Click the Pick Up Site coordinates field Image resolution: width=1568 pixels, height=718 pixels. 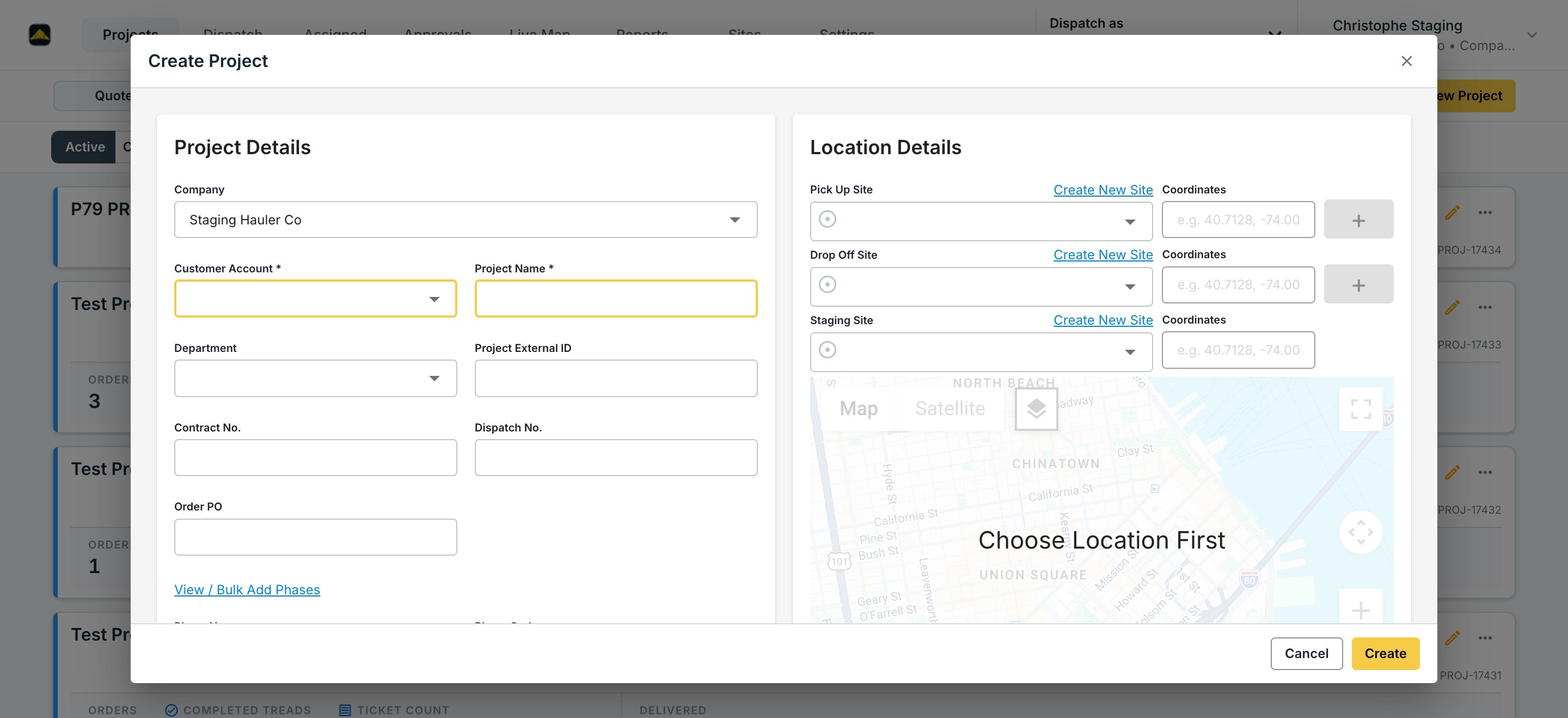click(x=1238, y=219)
